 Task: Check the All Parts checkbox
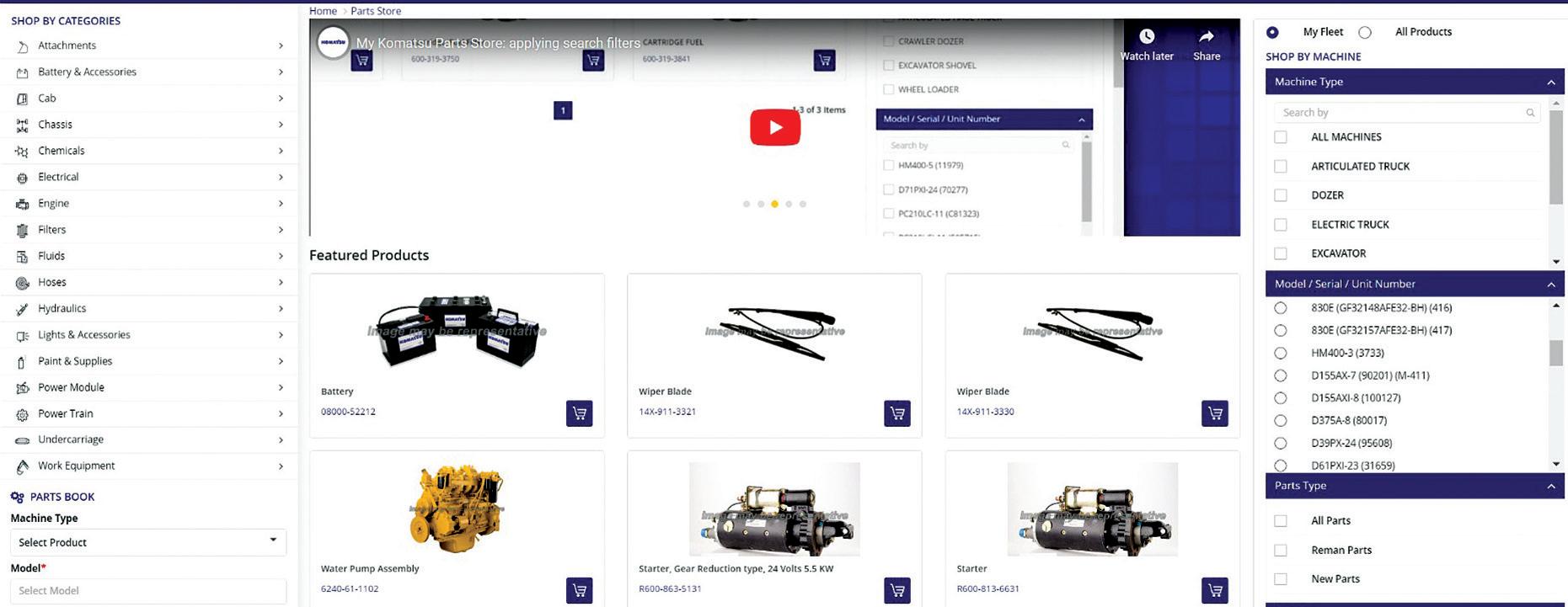[1281, 521]
